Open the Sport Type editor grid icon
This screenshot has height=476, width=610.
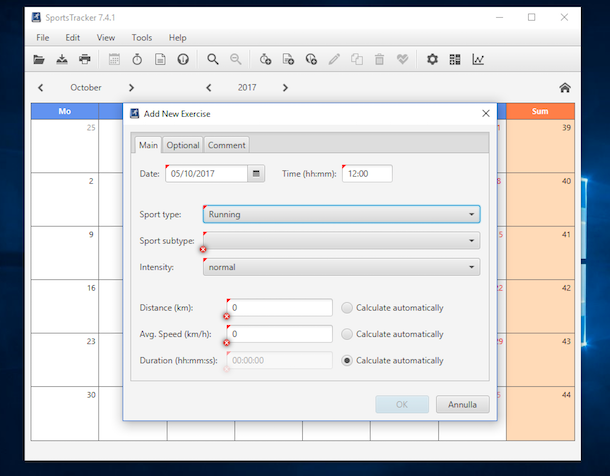click(455, 60)
